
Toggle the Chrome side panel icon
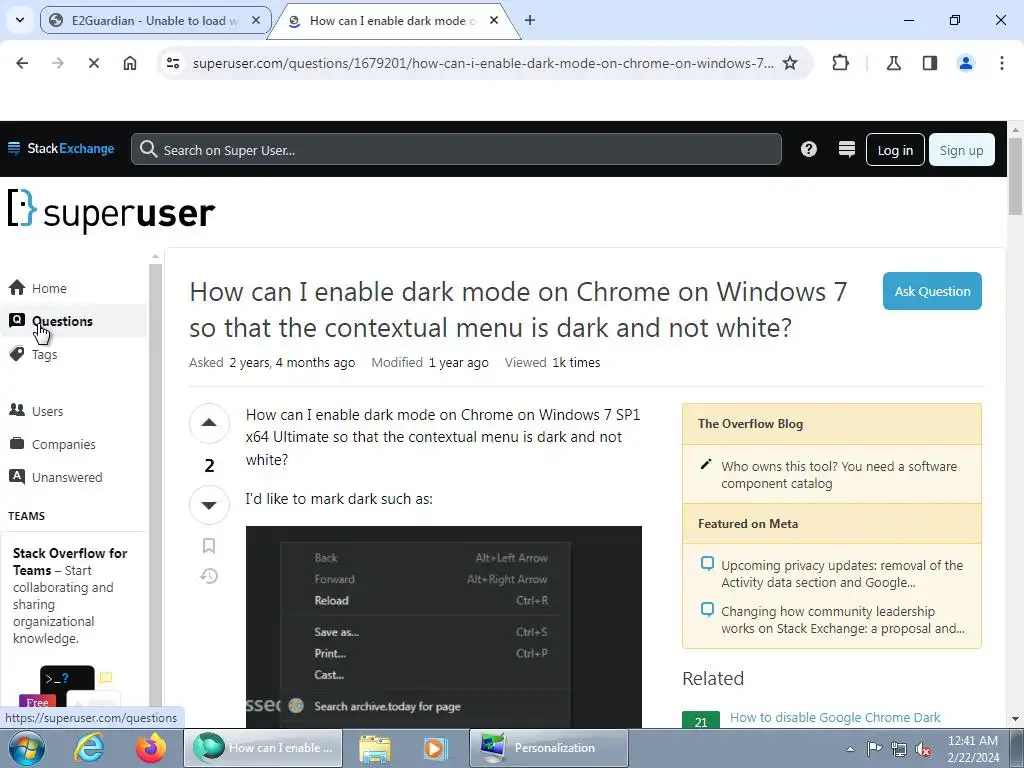pos(930,63)
